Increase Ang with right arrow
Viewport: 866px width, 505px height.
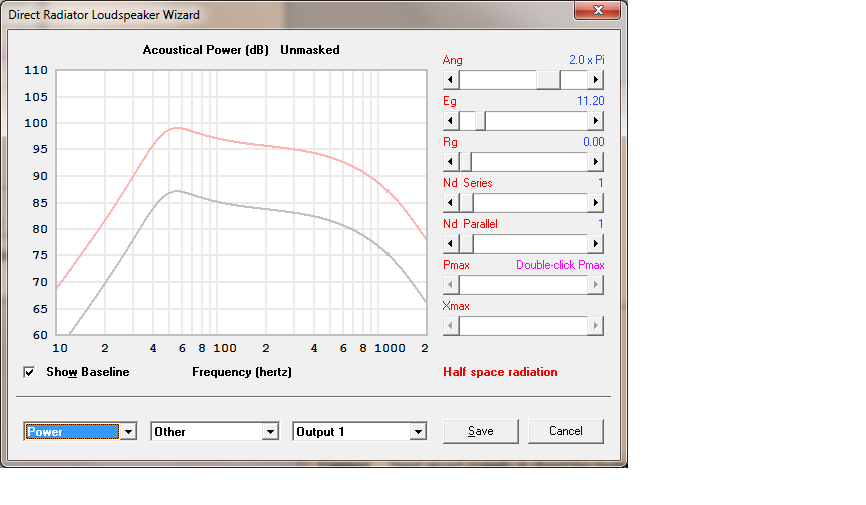point(595,80)
